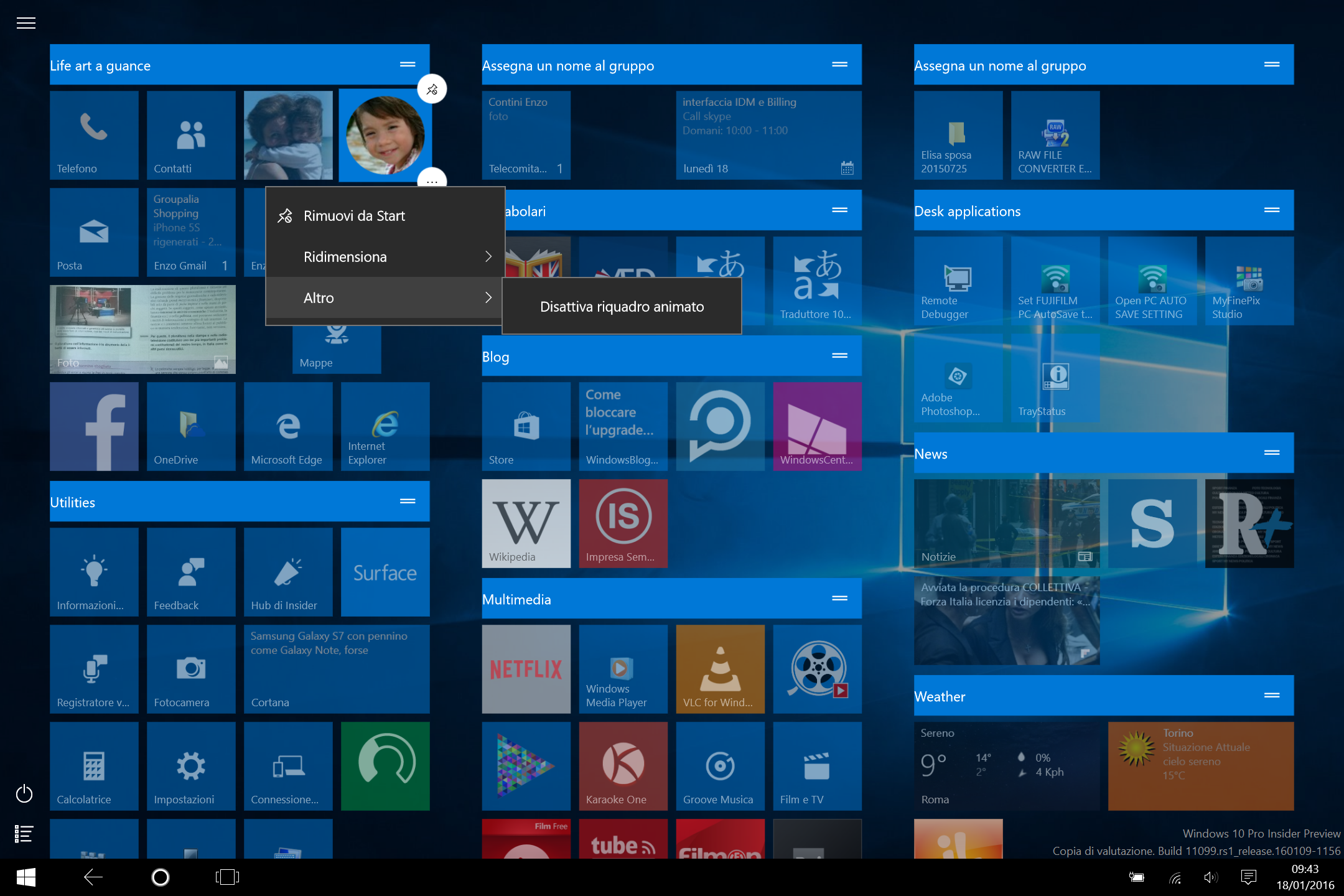Launch VLC for Windows tile
This screenshot has width=1344, height=896.
point(720,669)
